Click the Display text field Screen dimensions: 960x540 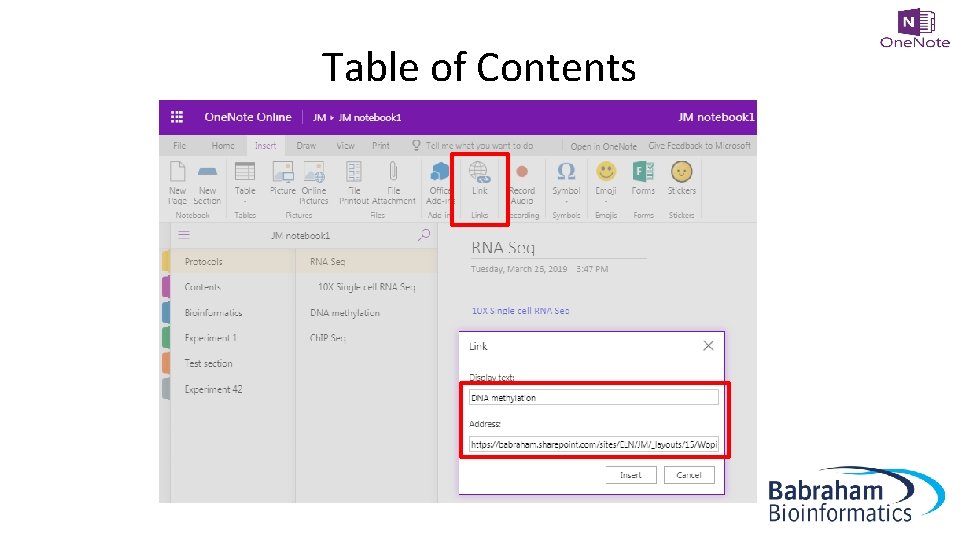(593, 397)
